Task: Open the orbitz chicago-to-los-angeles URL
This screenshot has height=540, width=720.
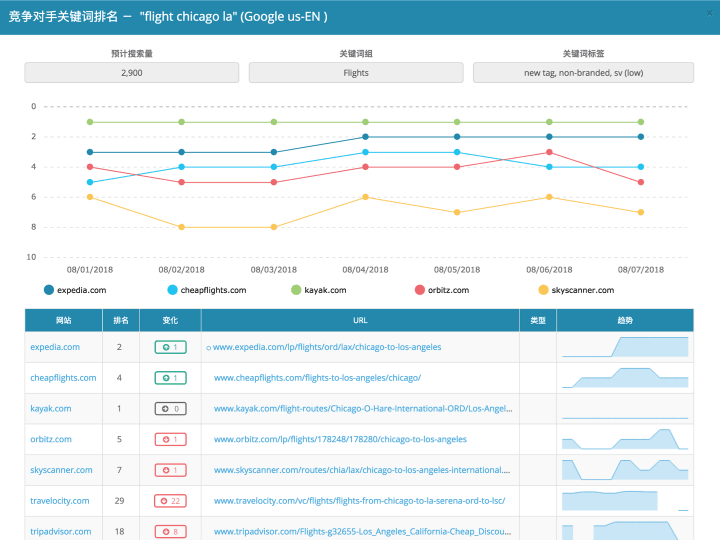Action: coord(340,439)
